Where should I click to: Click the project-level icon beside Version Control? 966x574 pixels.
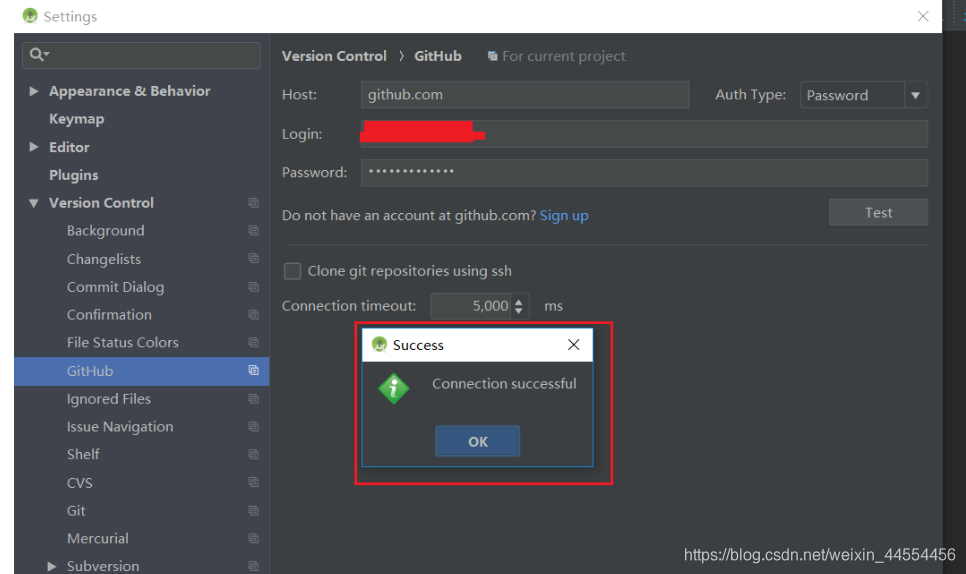(x=253, y=203)
